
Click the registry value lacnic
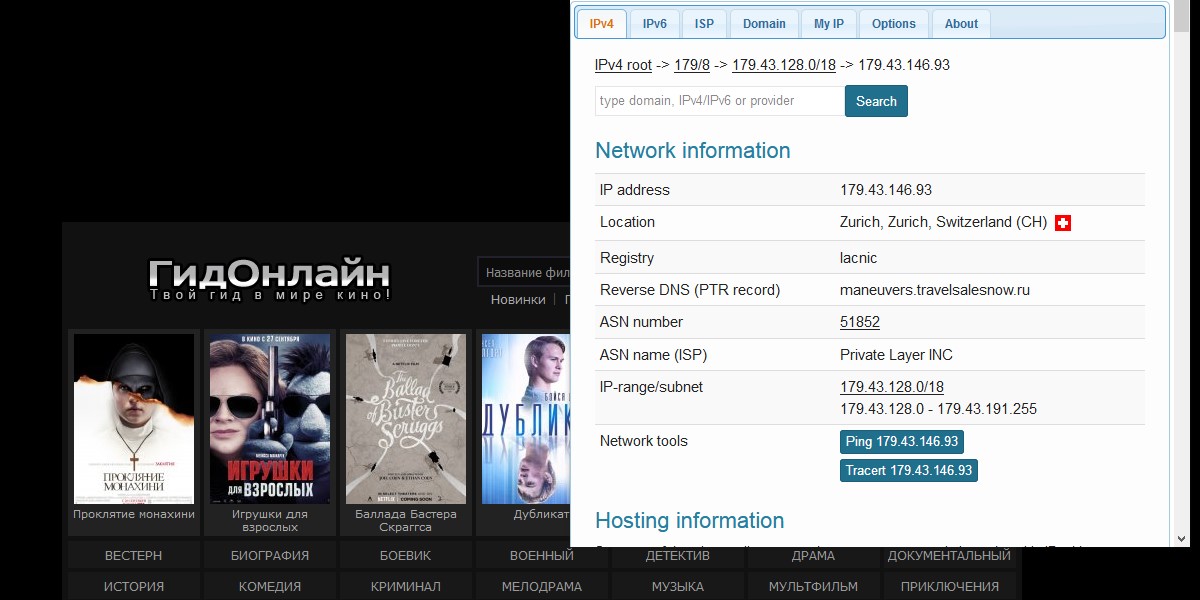click(859, 258)
